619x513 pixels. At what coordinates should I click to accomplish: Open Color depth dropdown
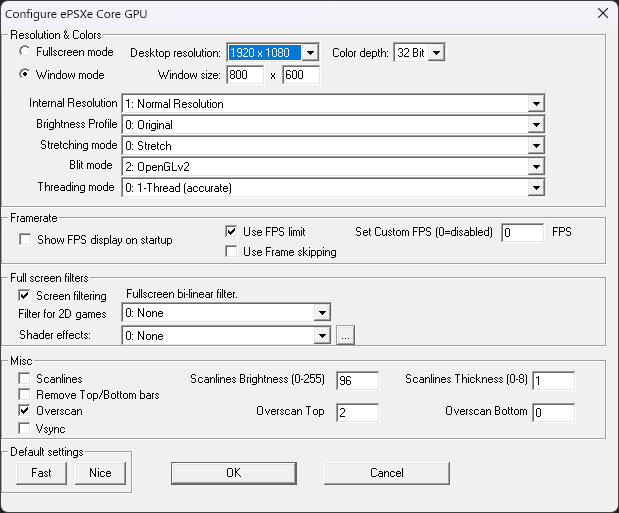(436, 53)
